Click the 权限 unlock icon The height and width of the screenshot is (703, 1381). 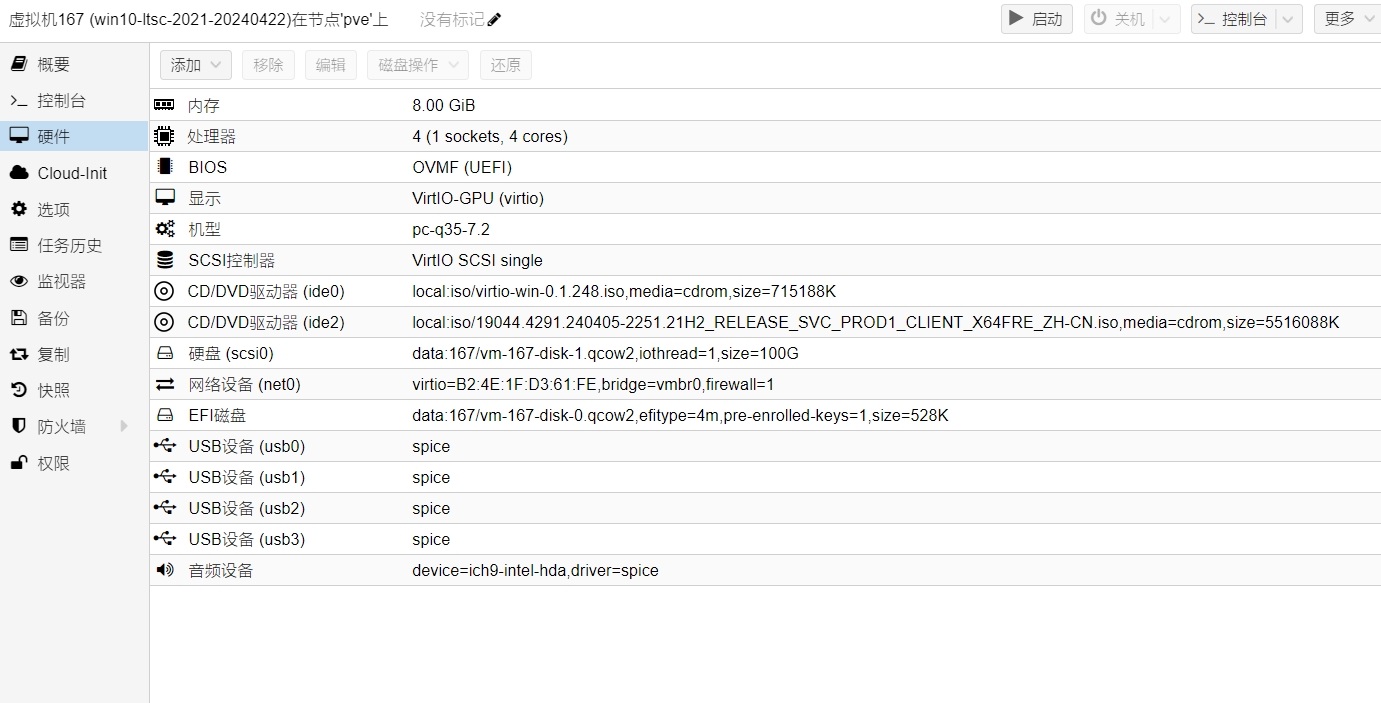click(x=18, y=463)
